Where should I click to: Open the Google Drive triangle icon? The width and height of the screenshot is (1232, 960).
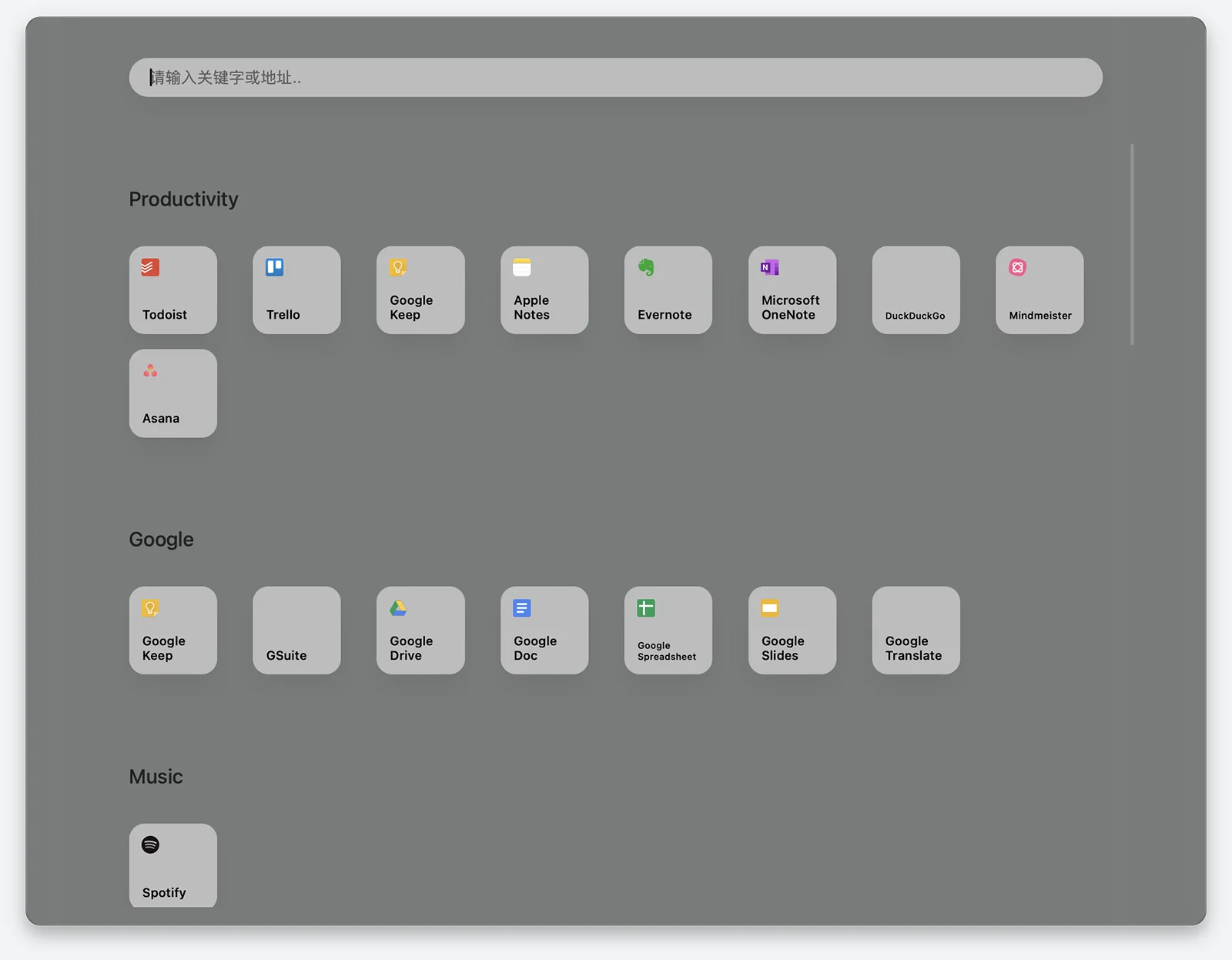(398, 608)
